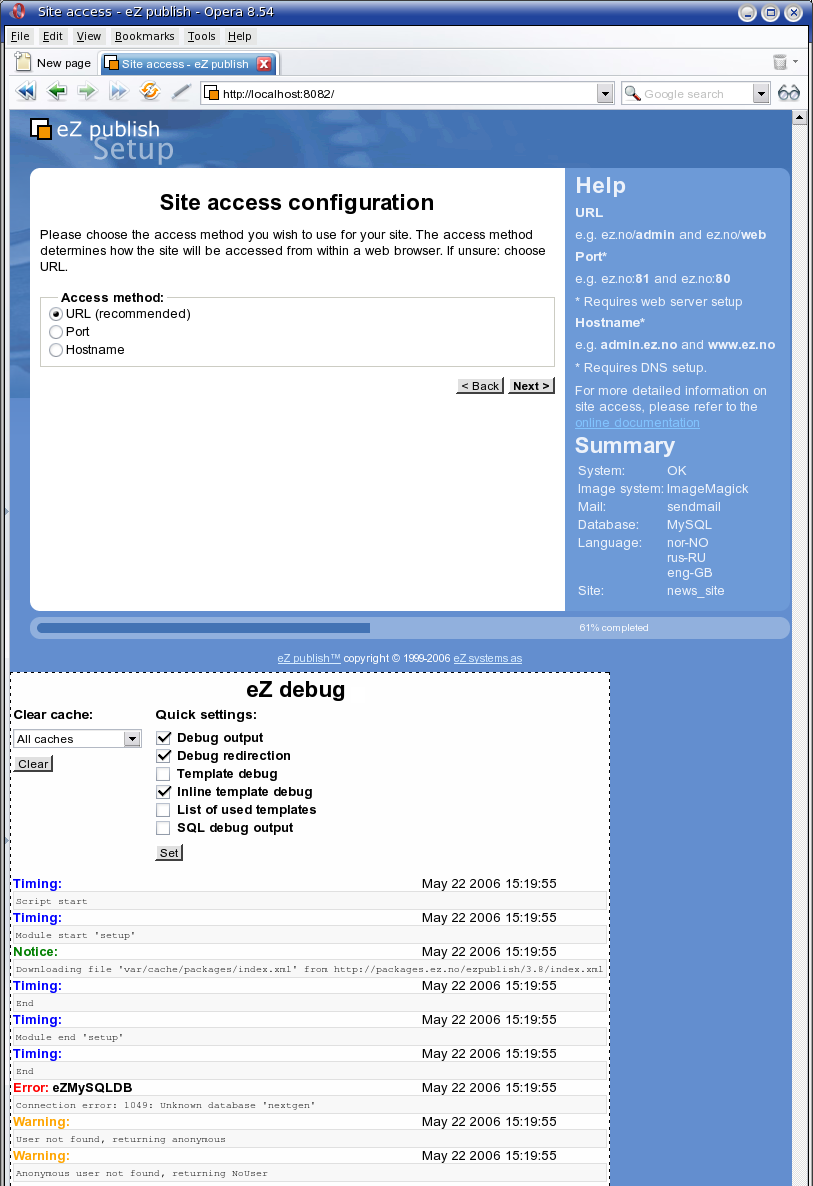Screen dimensions: 813x1186
Task: Click the Opera logo in title bar
Action: (x=18, y=11)
